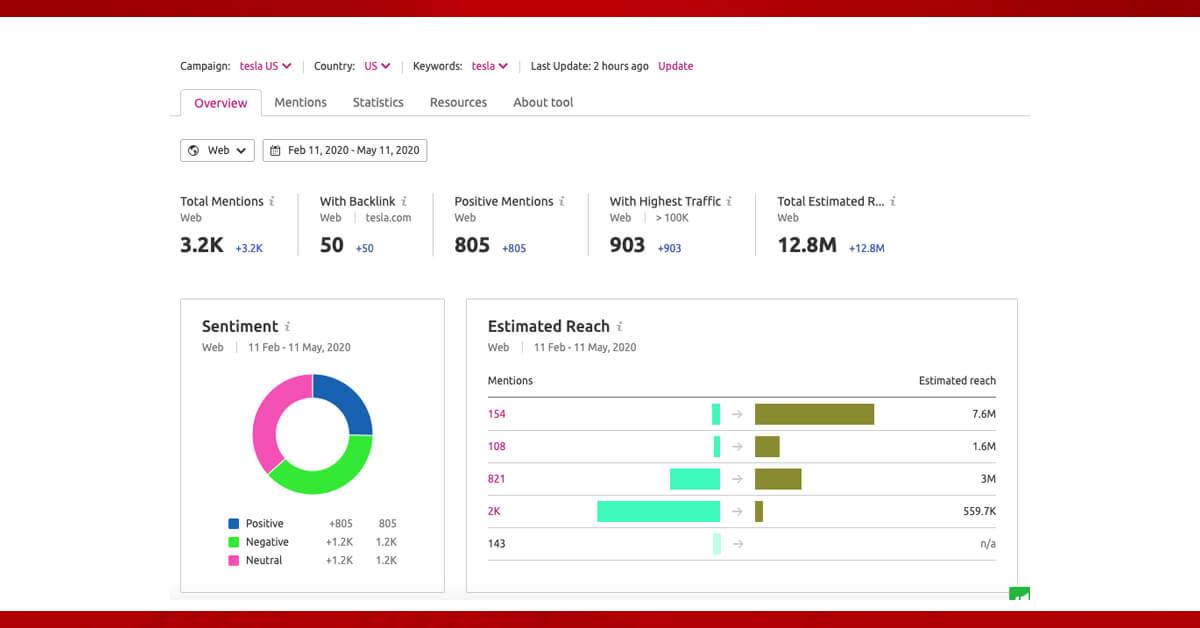This screenshot has height=628, width=1200.
Task: Click the 50 backlink count
Action: point(332,245)
